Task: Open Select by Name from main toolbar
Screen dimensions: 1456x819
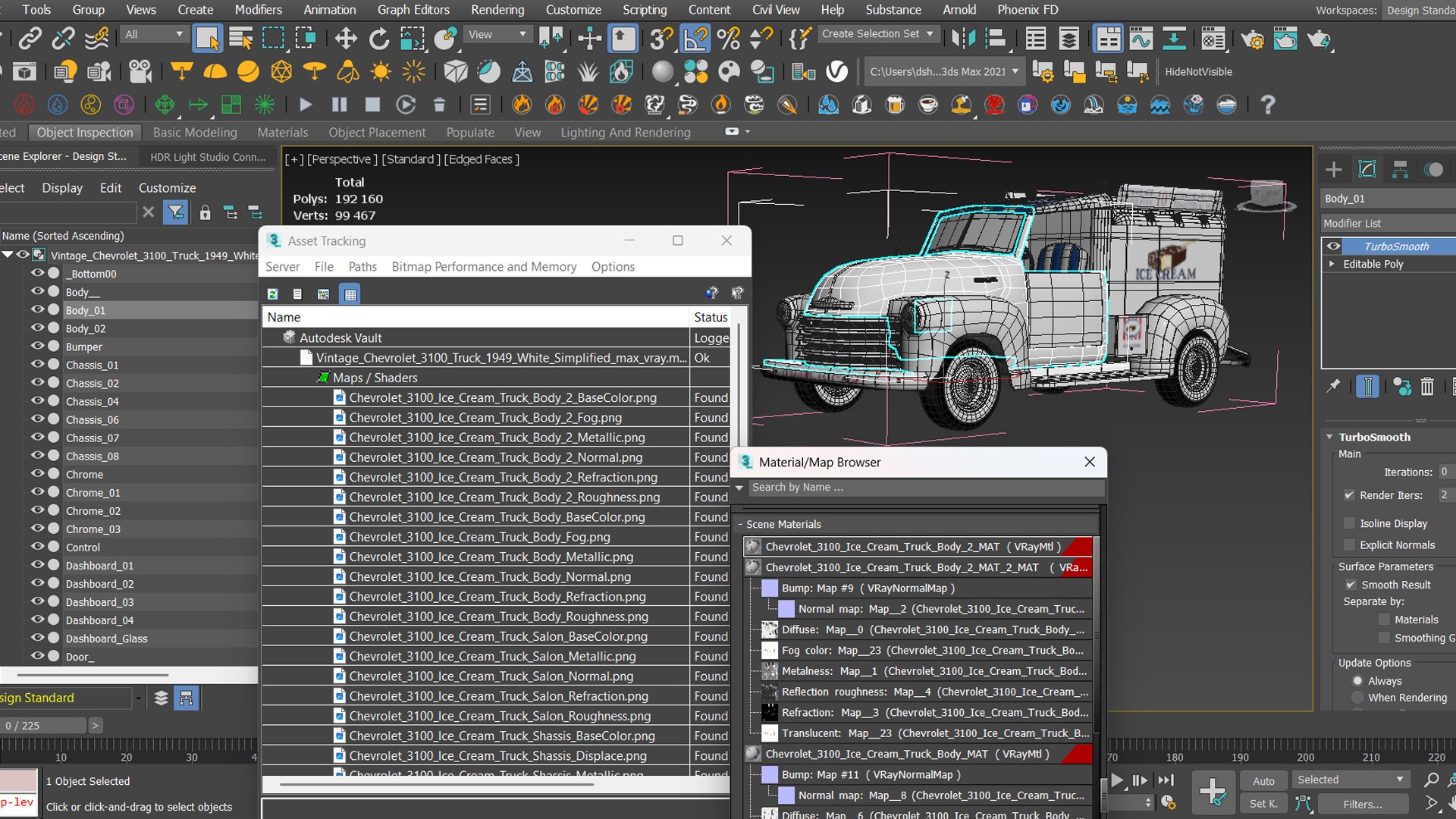Action: coord(240,38)
